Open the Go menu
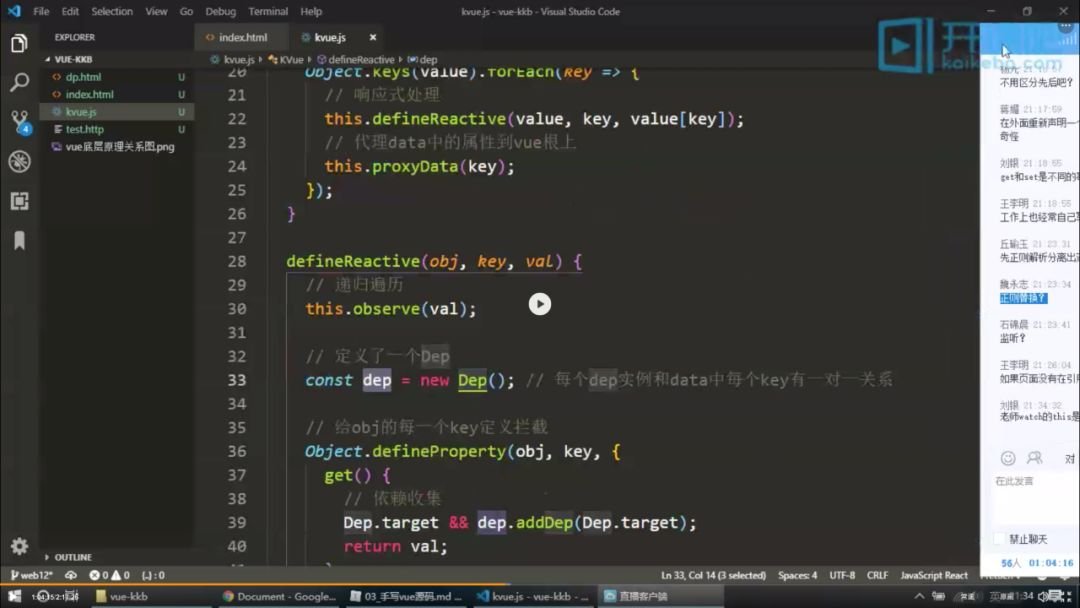This screenshot has height=608, width=1080. click(186, 11)
